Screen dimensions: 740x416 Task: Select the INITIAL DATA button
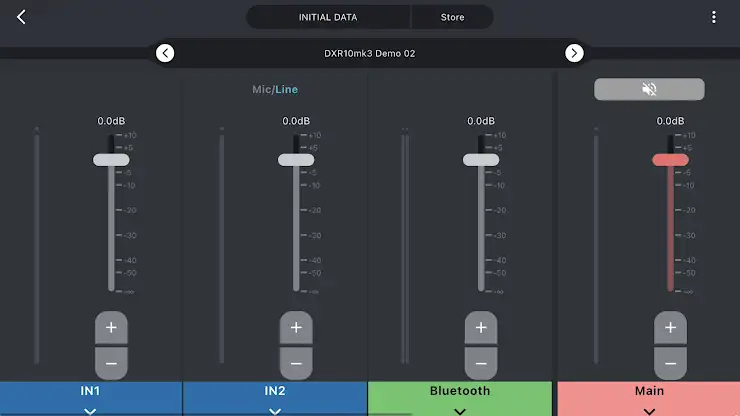tap(328, 17)
